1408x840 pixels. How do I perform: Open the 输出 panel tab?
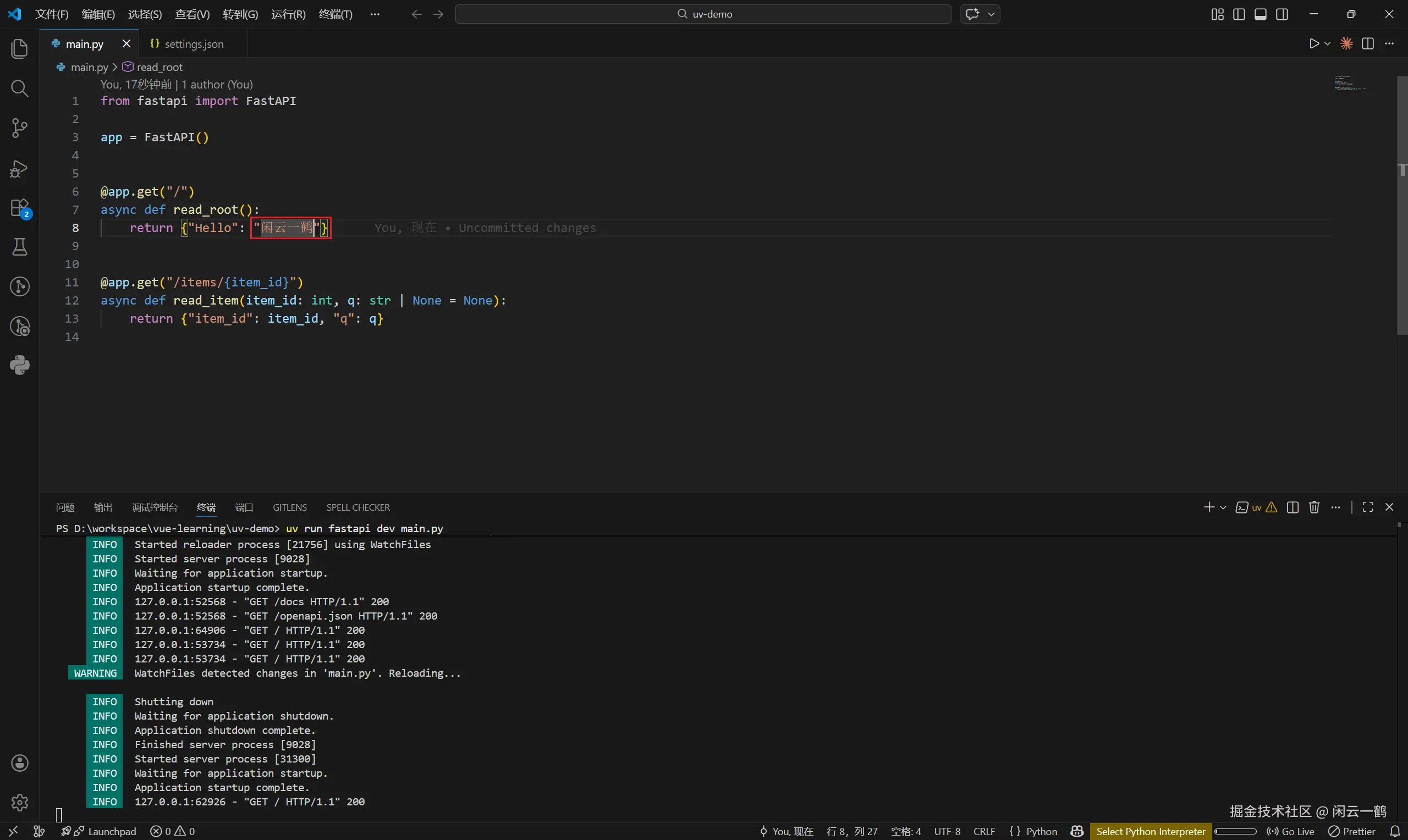pos(102,507)
